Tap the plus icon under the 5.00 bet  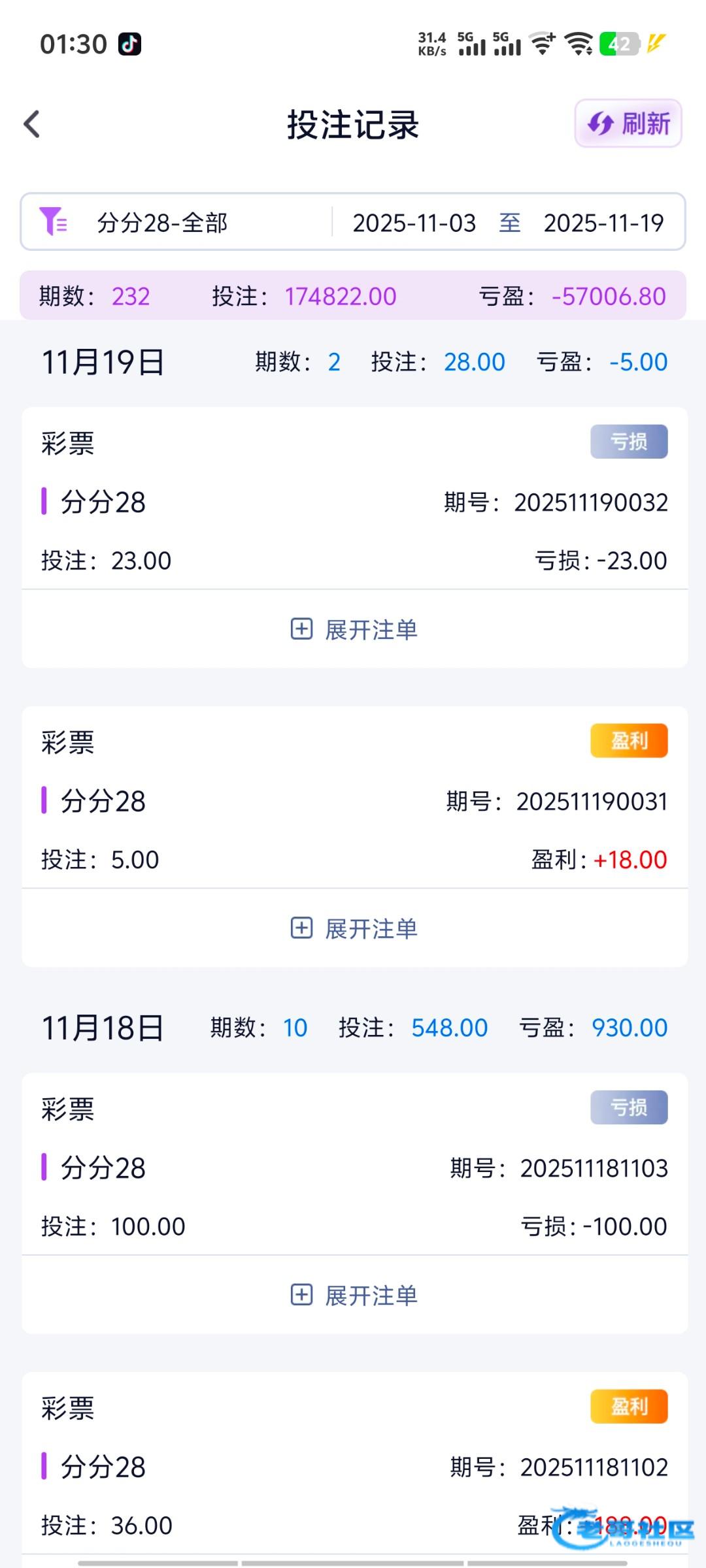pyautogui.click(x=301, y=928)
